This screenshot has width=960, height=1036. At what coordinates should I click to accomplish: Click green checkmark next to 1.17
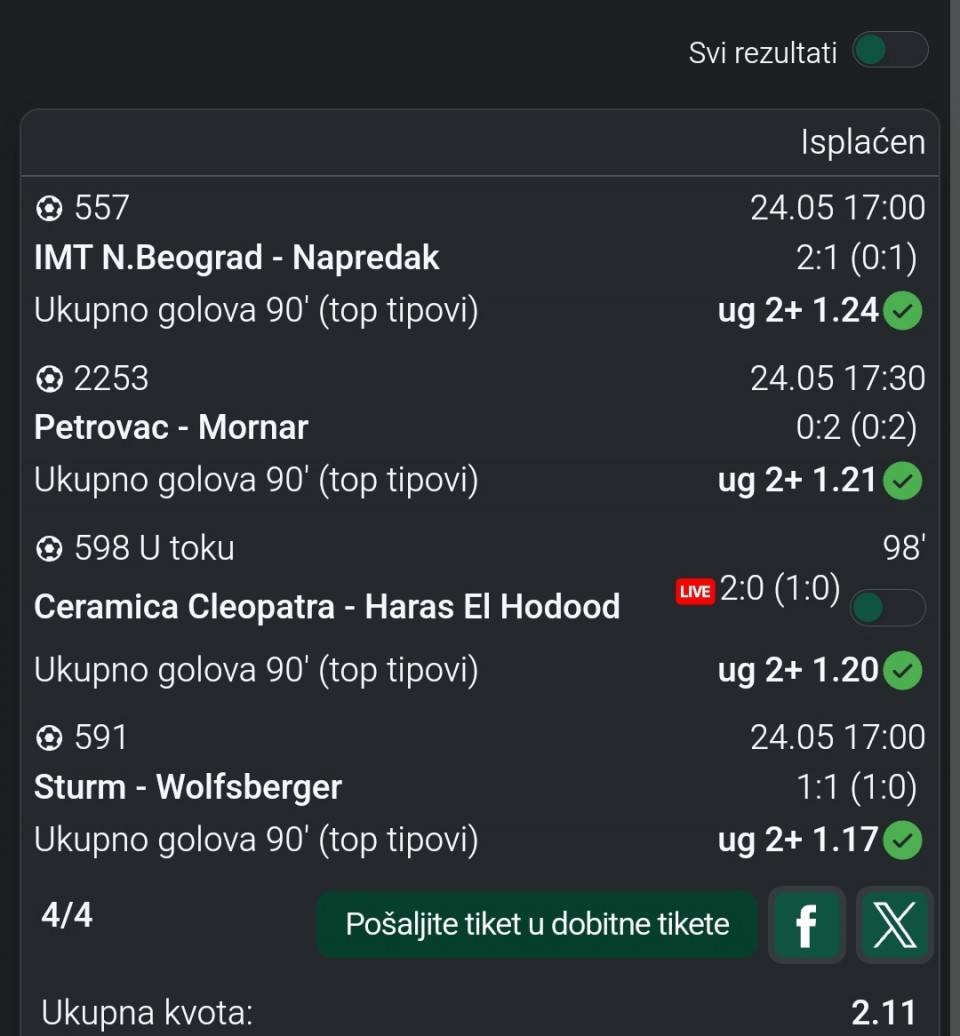[x=903, y=840]
